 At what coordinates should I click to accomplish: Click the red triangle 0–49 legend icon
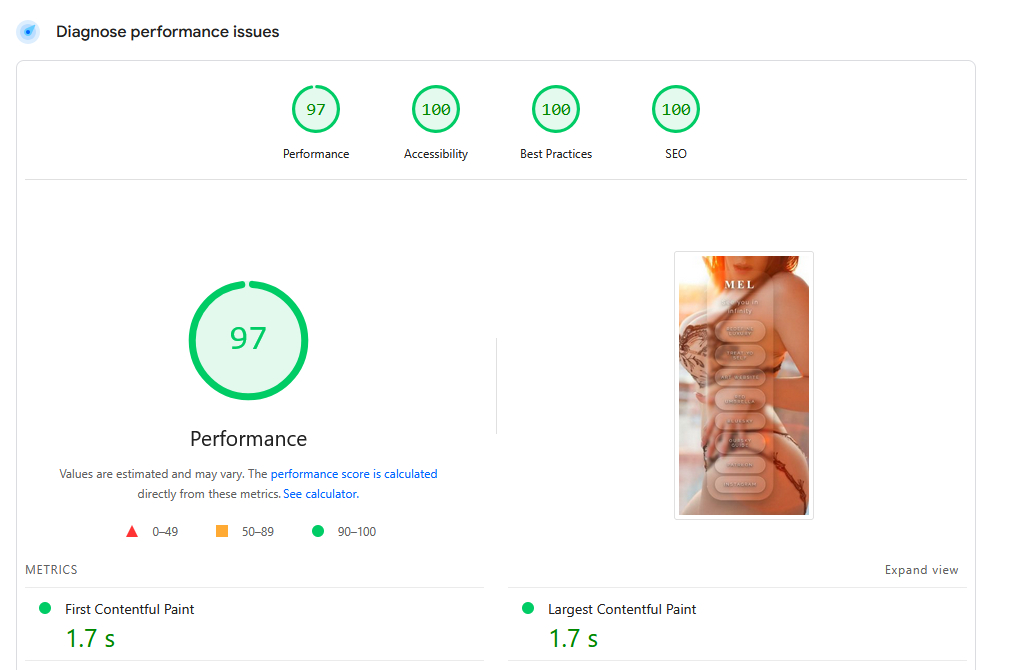132,531
